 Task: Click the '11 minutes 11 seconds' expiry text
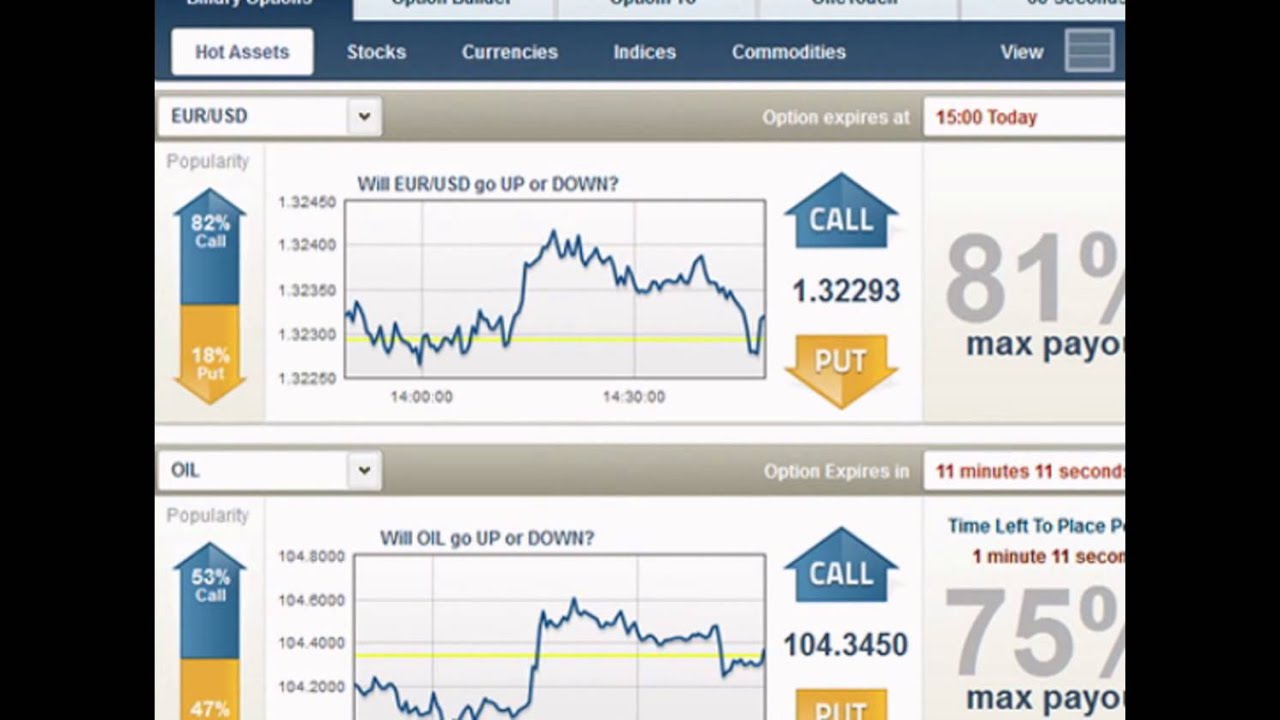1030,471
